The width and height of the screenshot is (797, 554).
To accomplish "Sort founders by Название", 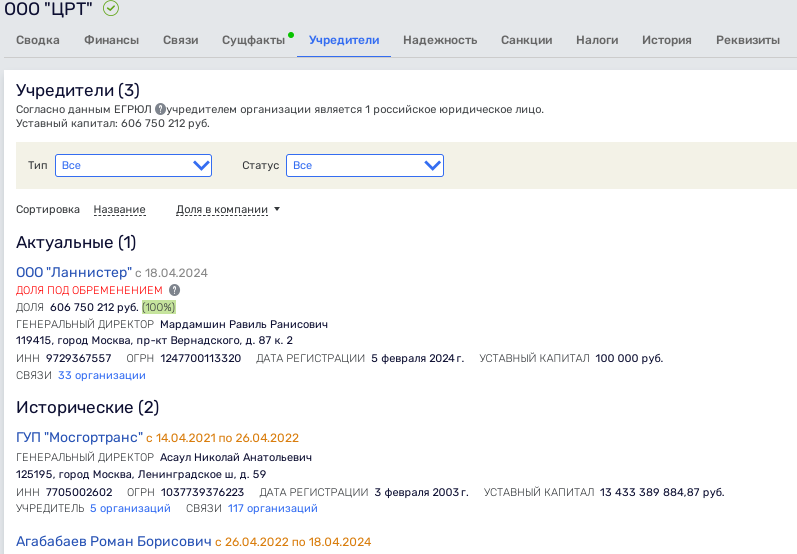I will pos(119,209).
